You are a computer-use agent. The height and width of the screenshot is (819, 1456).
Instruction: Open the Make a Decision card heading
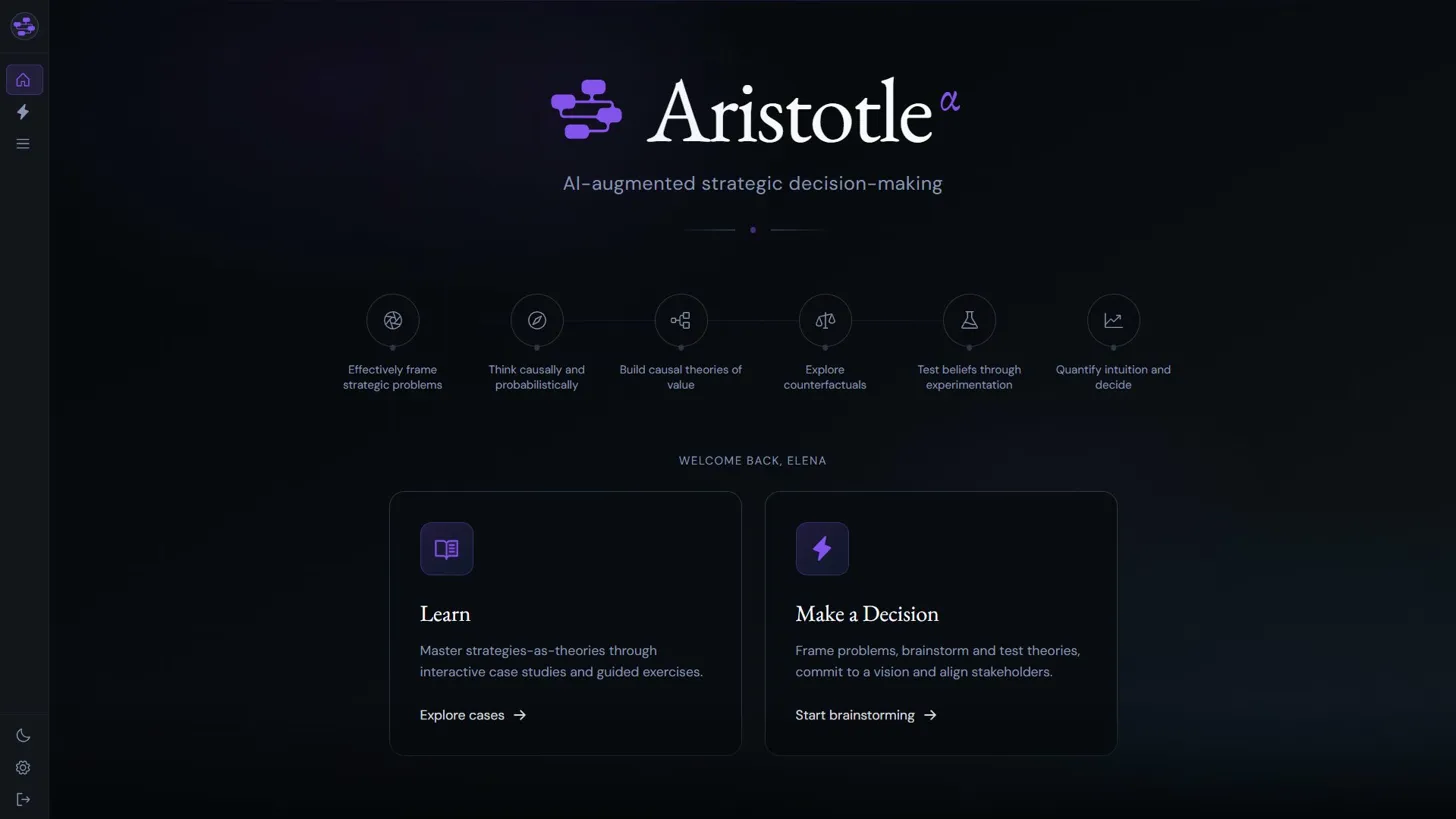tap(867, 613)
